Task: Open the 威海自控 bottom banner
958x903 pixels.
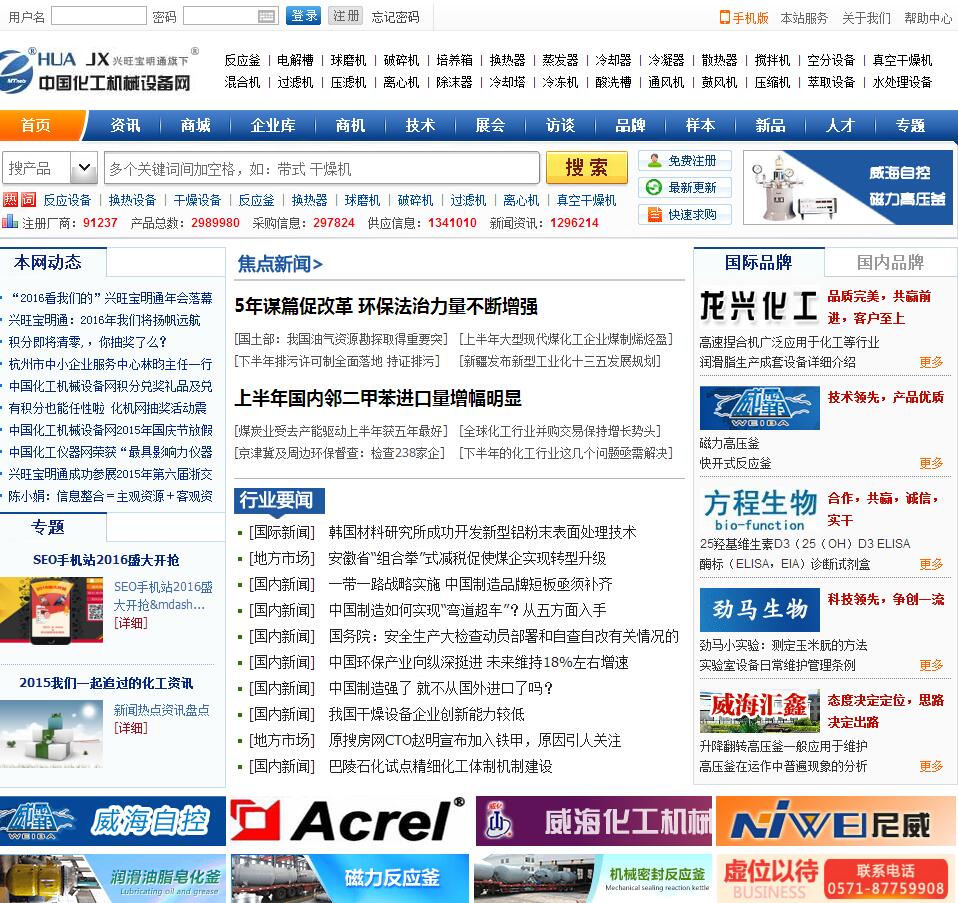Action: pyautogui.click(x=112, y=821)
